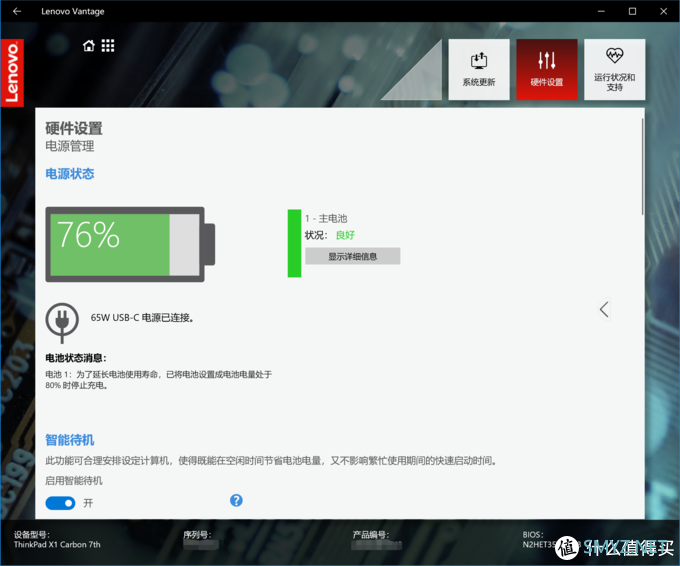Go back using the arrow in title bar
The image size is (680, 566).
(17, 11)
